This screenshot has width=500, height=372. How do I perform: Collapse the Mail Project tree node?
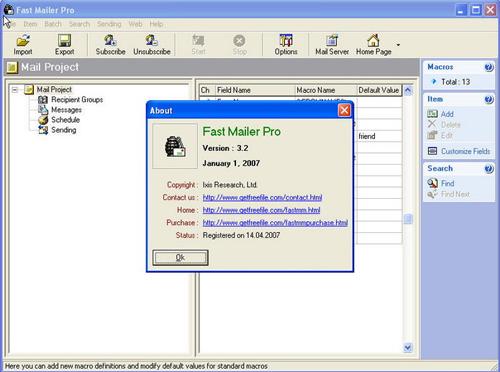(x=15, y=90)
